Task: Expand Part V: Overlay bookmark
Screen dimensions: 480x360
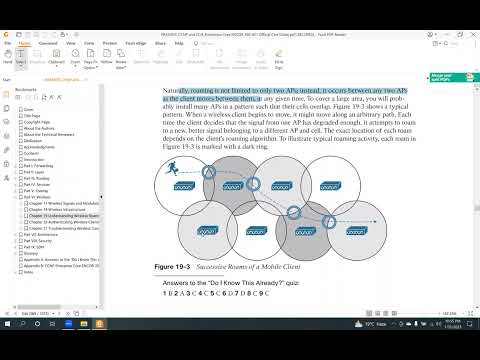Action: (x=16, y=191)
